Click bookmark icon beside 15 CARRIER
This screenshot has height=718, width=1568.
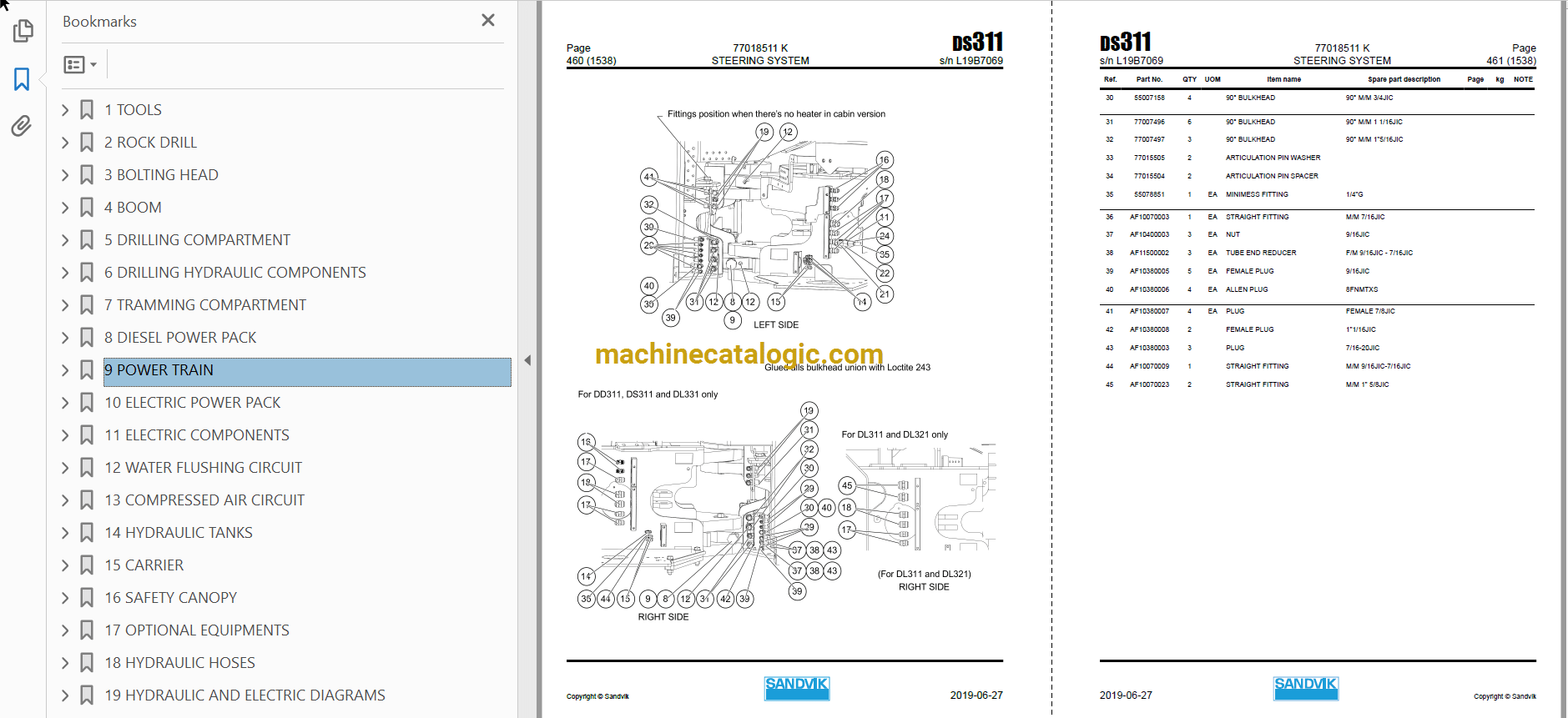[x=87, y=565]
